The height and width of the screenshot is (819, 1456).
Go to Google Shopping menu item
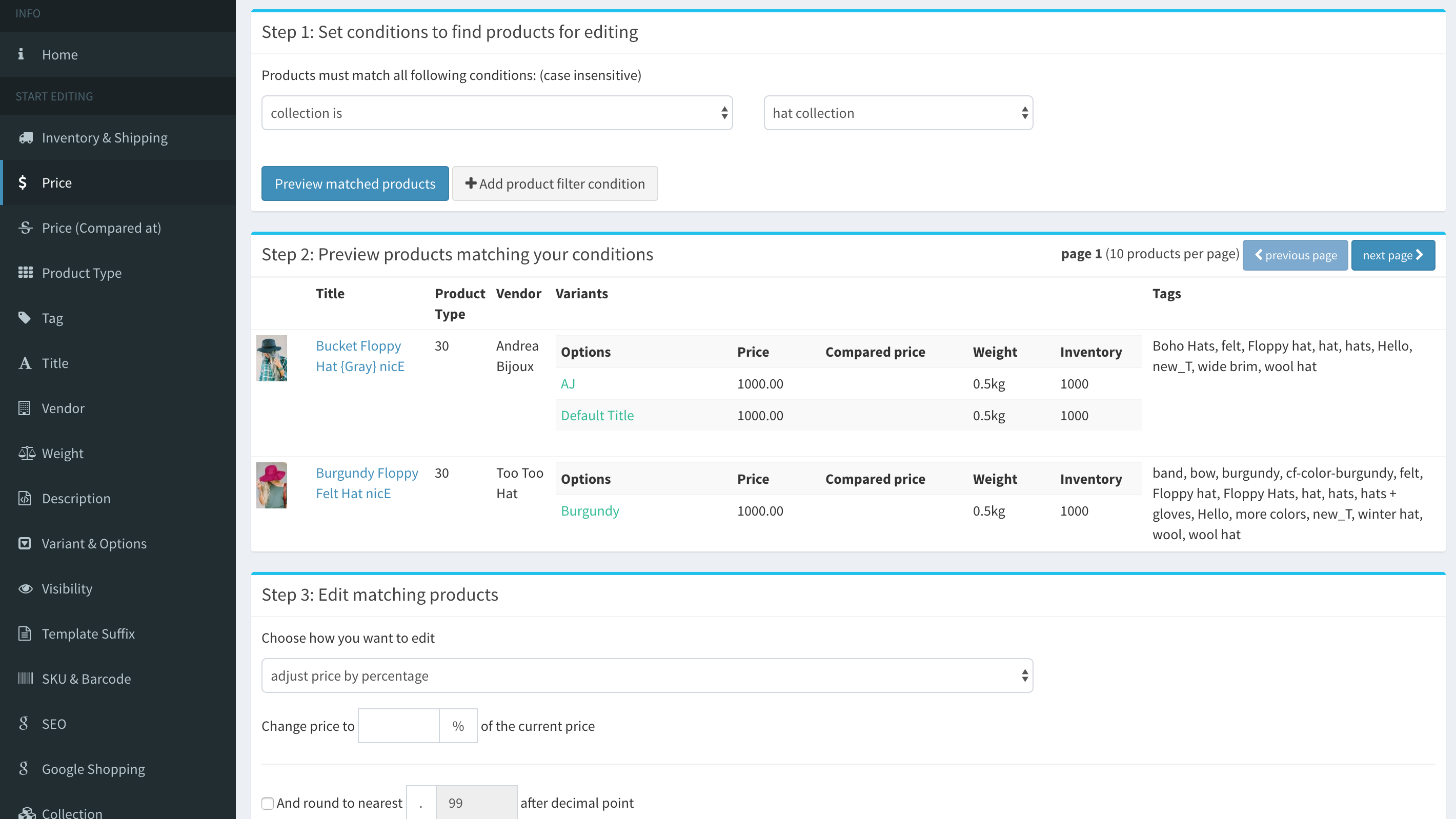tap(93, 769)
